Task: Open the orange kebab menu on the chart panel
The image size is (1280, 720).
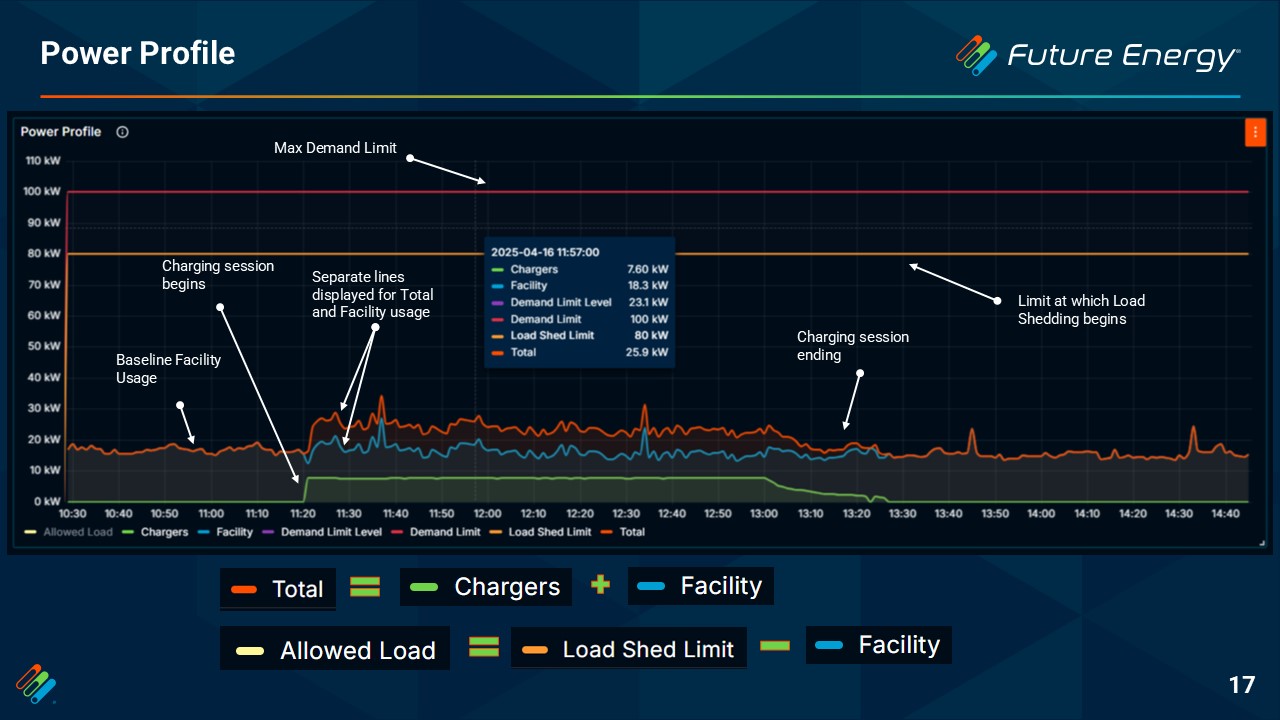Action: tap(1255, 132)
